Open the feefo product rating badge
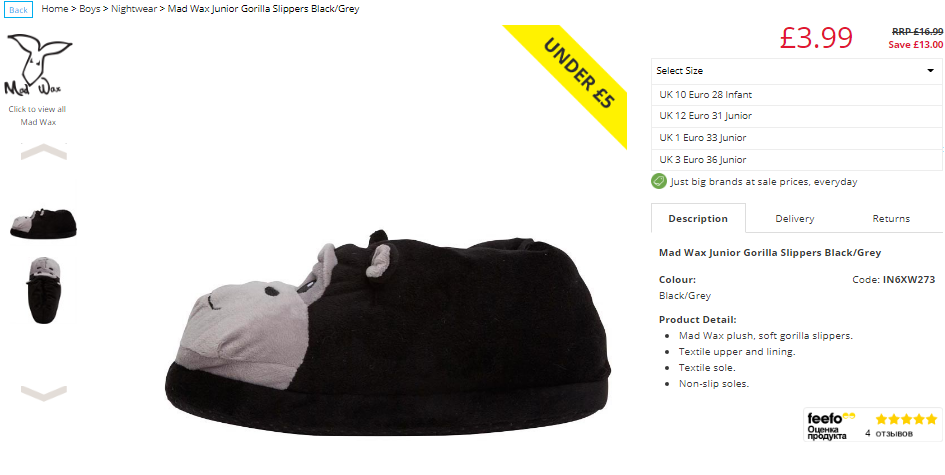The width and height of the screenshot is (945, 475). click(x=873, y=424)
